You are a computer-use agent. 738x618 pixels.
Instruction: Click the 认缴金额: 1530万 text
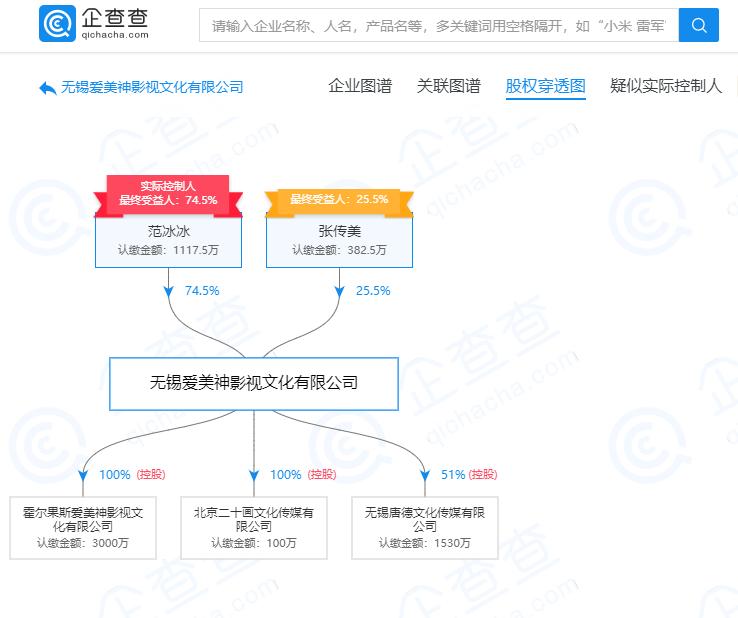click(425, 543)
